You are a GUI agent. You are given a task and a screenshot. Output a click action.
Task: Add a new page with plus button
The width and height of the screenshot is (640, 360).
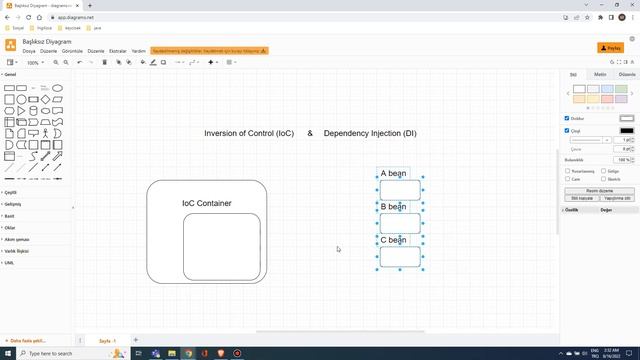(x=136, y=340)
